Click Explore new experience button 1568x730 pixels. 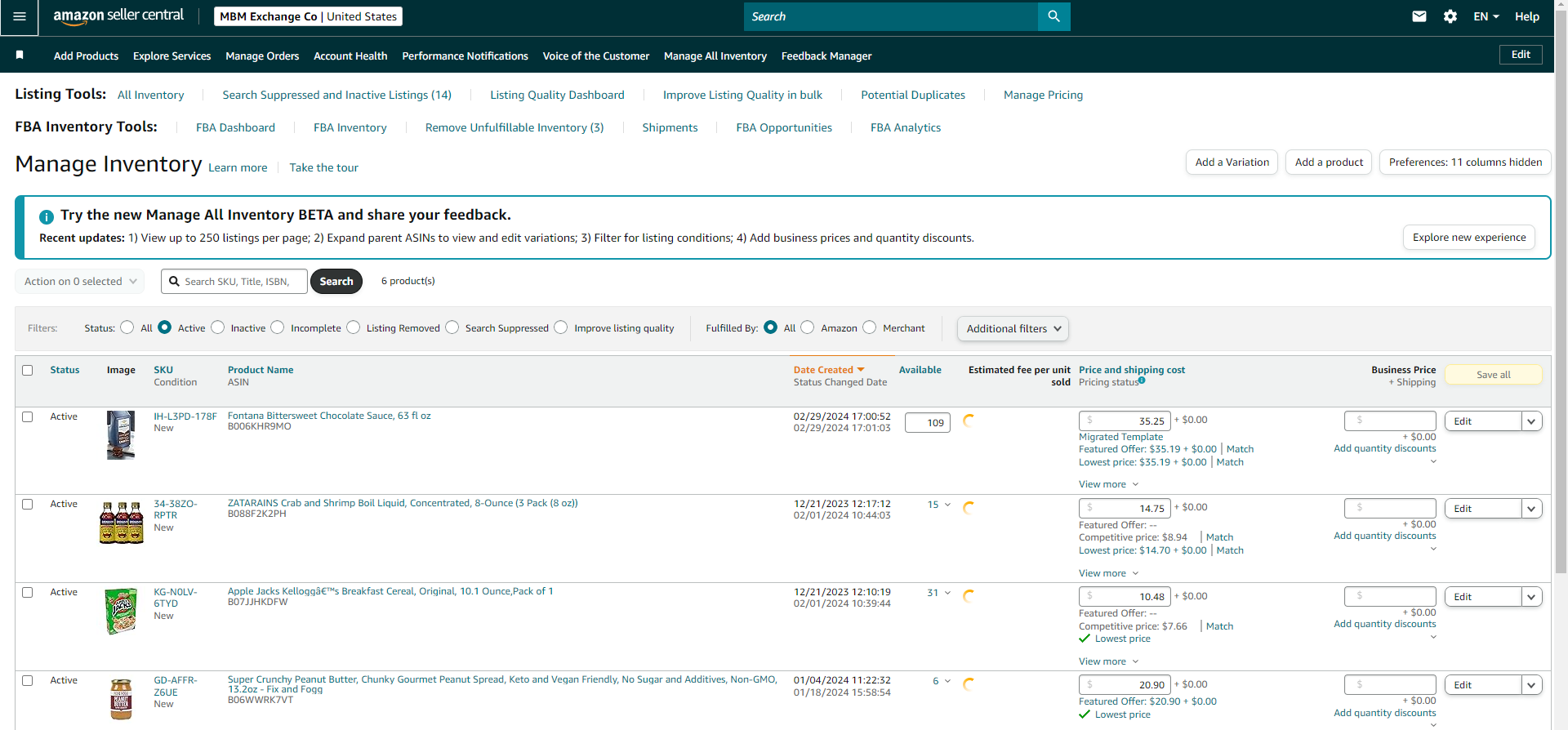click(x=1469, y=238)
